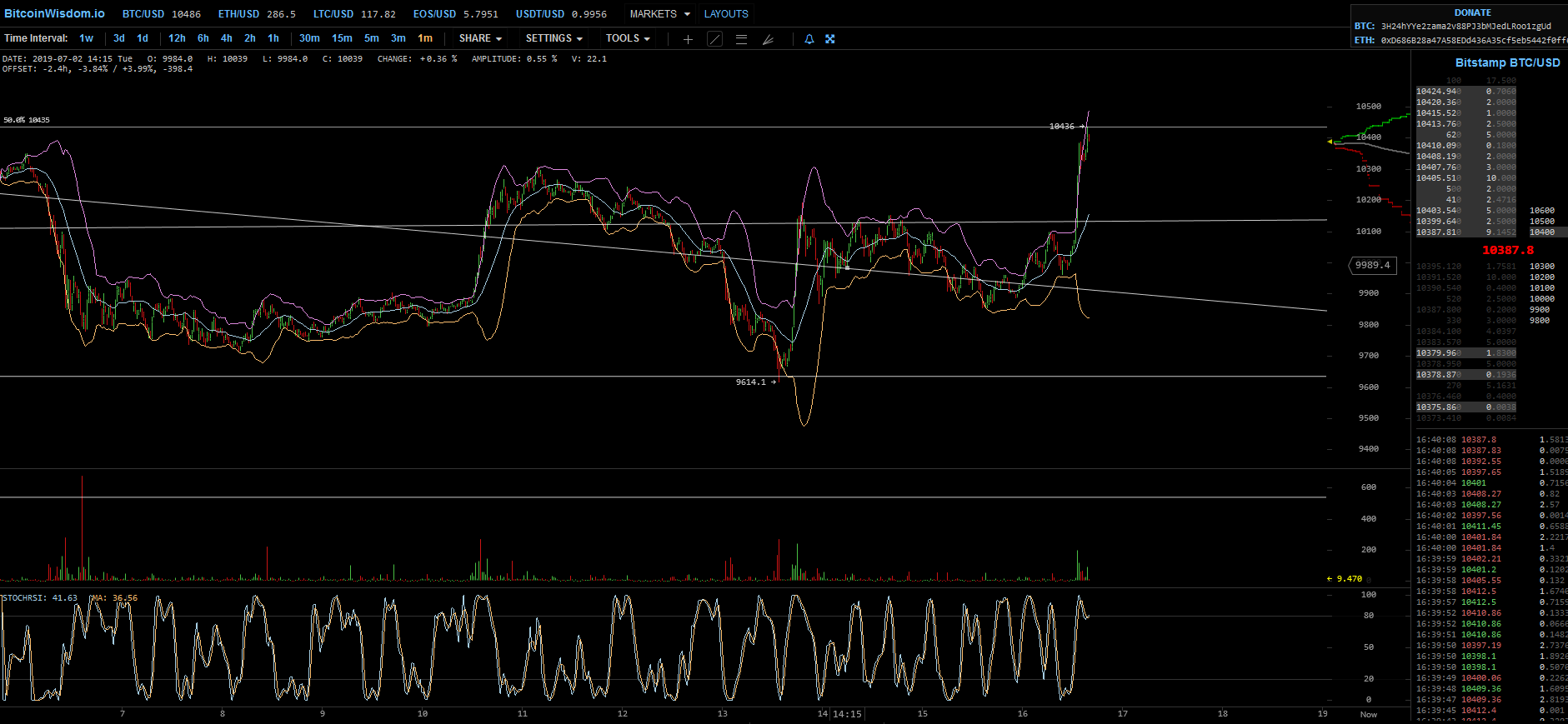Switch to the LTC/USD market
Screen dimensions: 1568x724
[354, 14]
